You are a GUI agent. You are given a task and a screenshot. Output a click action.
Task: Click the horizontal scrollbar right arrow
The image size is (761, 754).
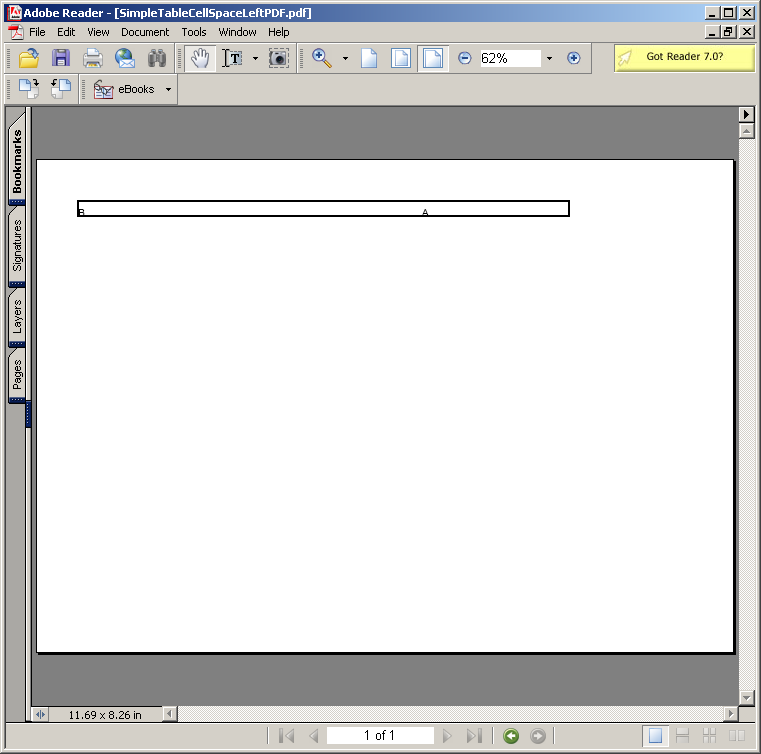[730, 714]
